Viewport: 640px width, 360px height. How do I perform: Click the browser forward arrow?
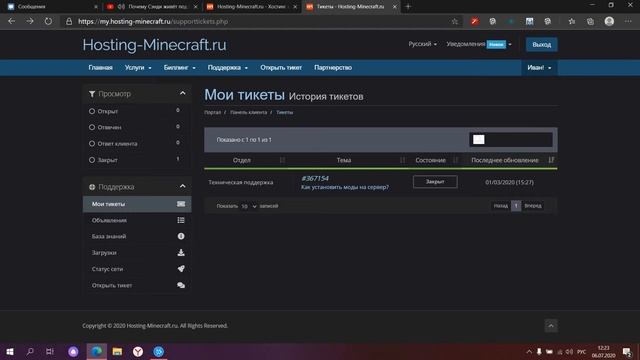(x=30, y=21)
